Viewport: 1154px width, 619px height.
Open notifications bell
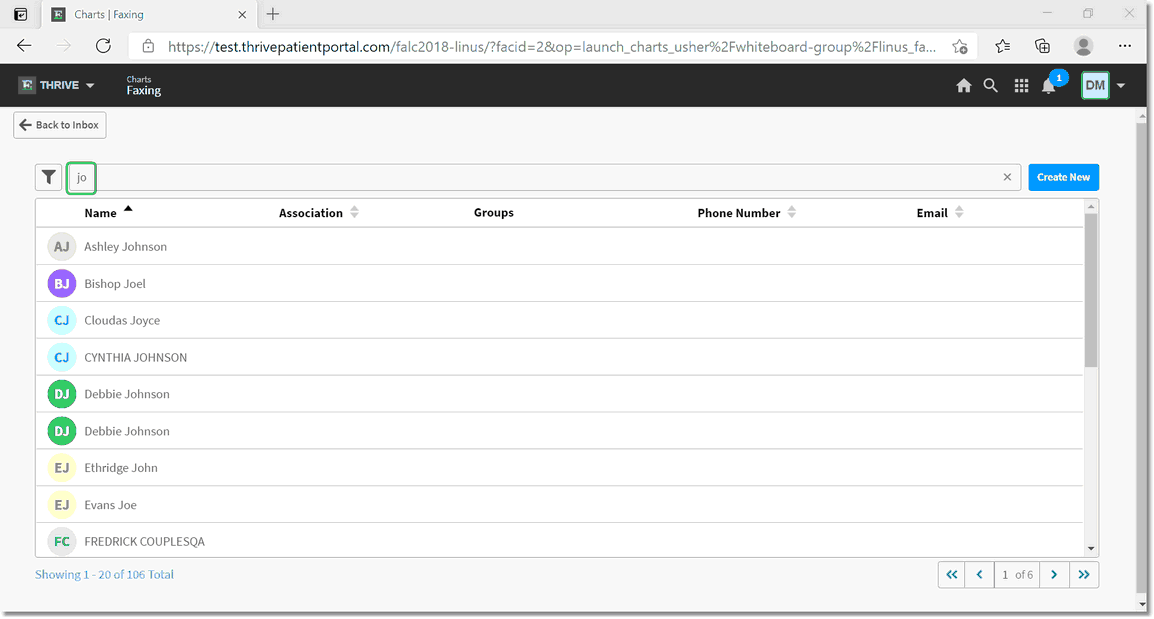1049,86
